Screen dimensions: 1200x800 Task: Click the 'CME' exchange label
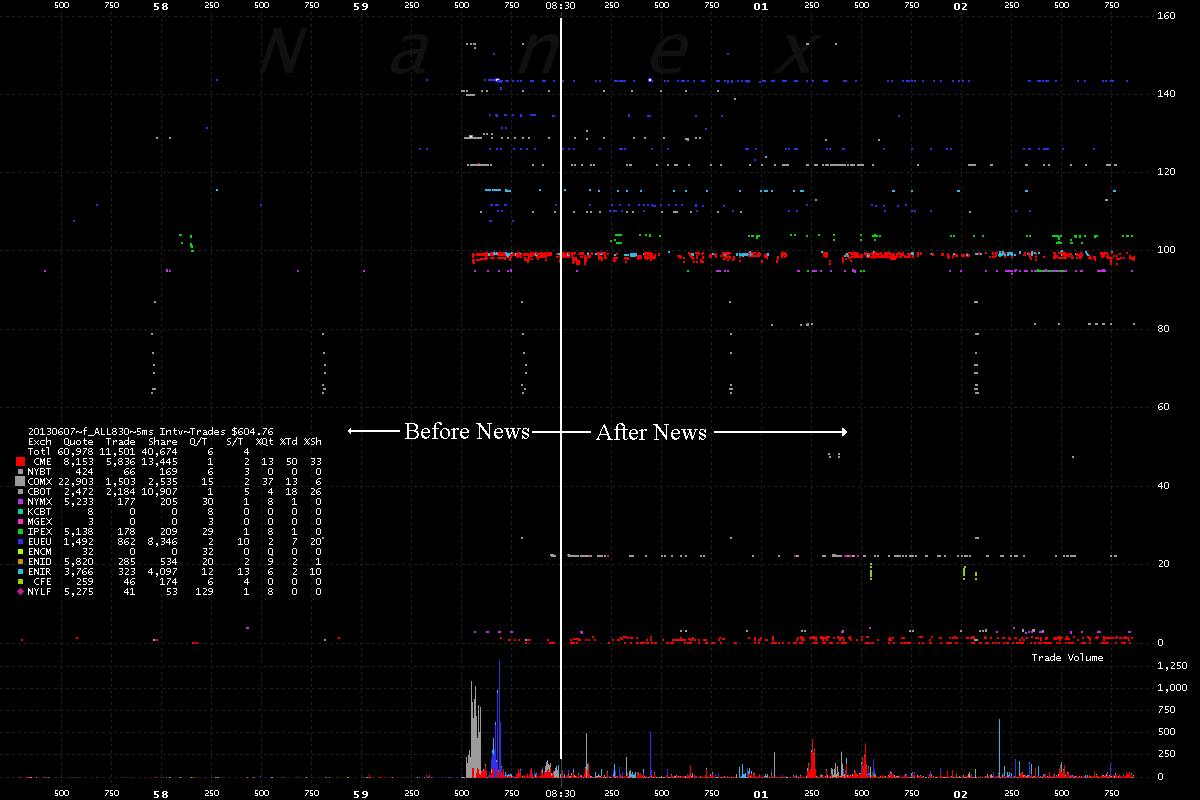pos(43,461)
